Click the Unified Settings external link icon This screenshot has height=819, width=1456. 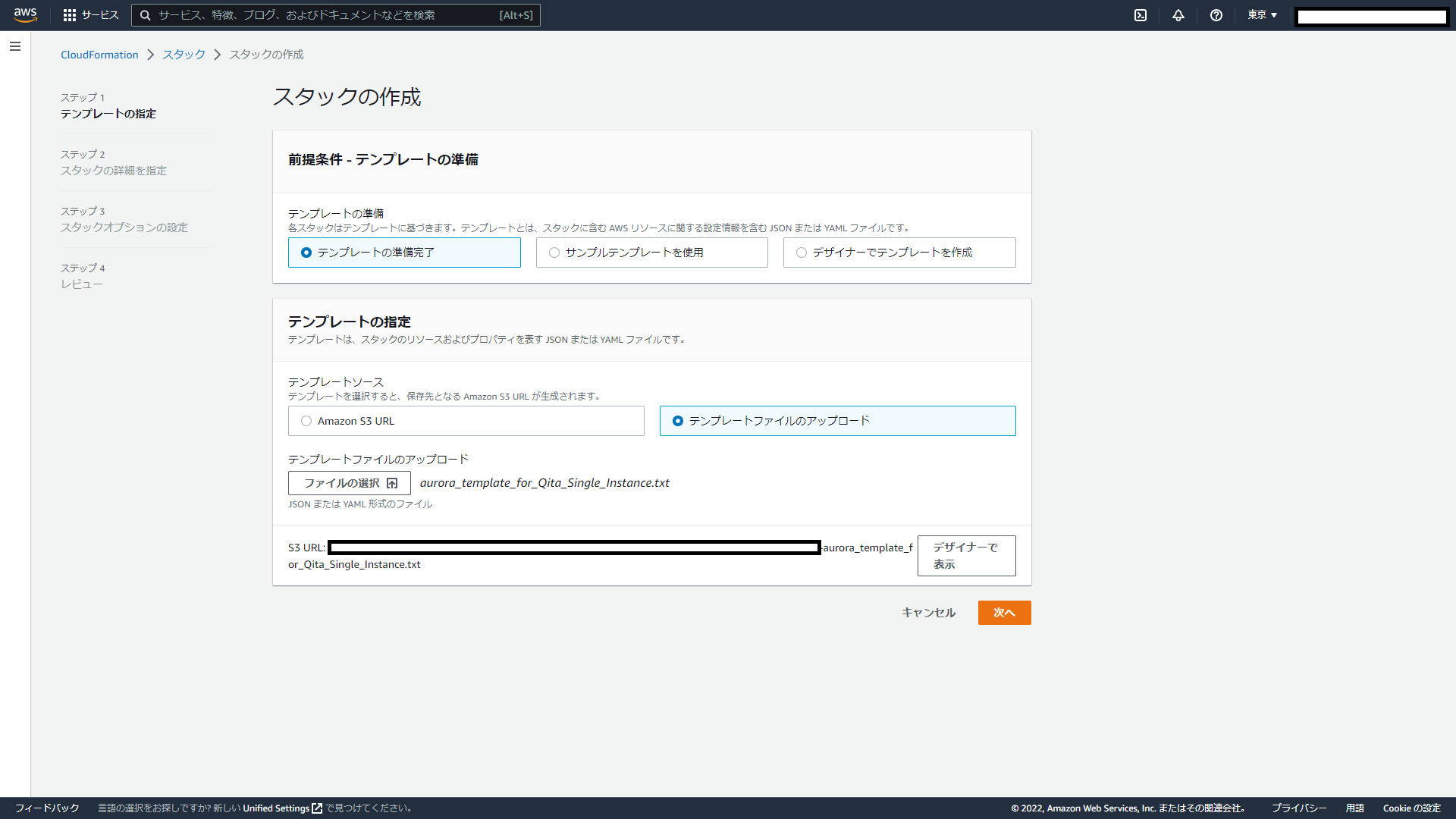(317, 808)
